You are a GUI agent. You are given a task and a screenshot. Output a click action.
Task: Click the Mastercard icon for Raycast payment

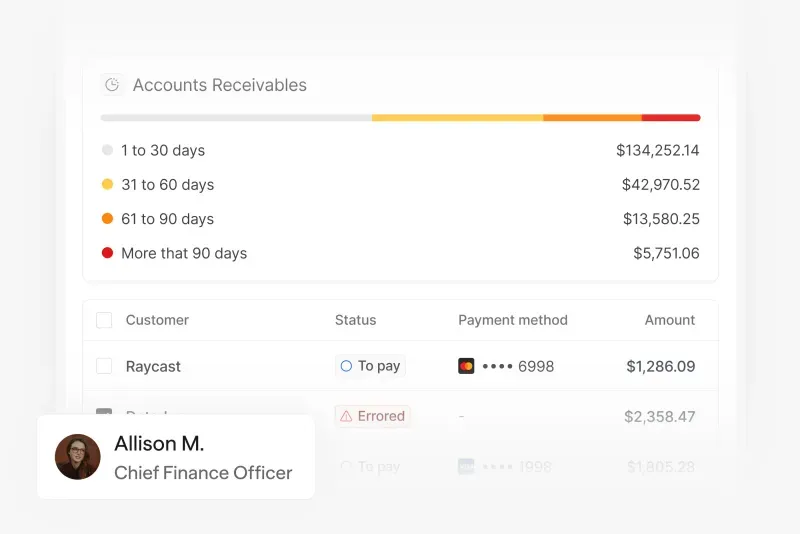click(x=466, y=366)
